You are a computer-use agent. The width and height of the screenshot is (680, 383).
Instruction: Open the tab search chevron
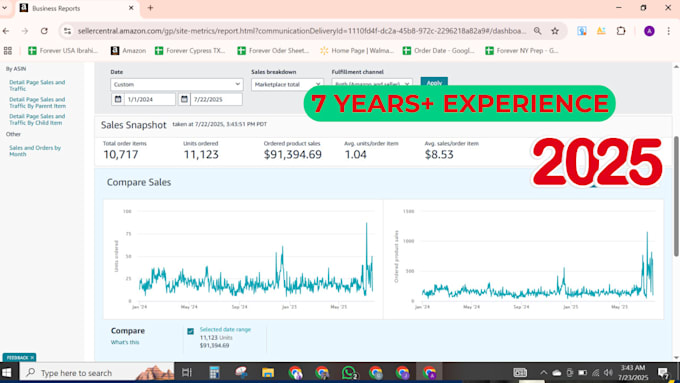click(4, 8)
